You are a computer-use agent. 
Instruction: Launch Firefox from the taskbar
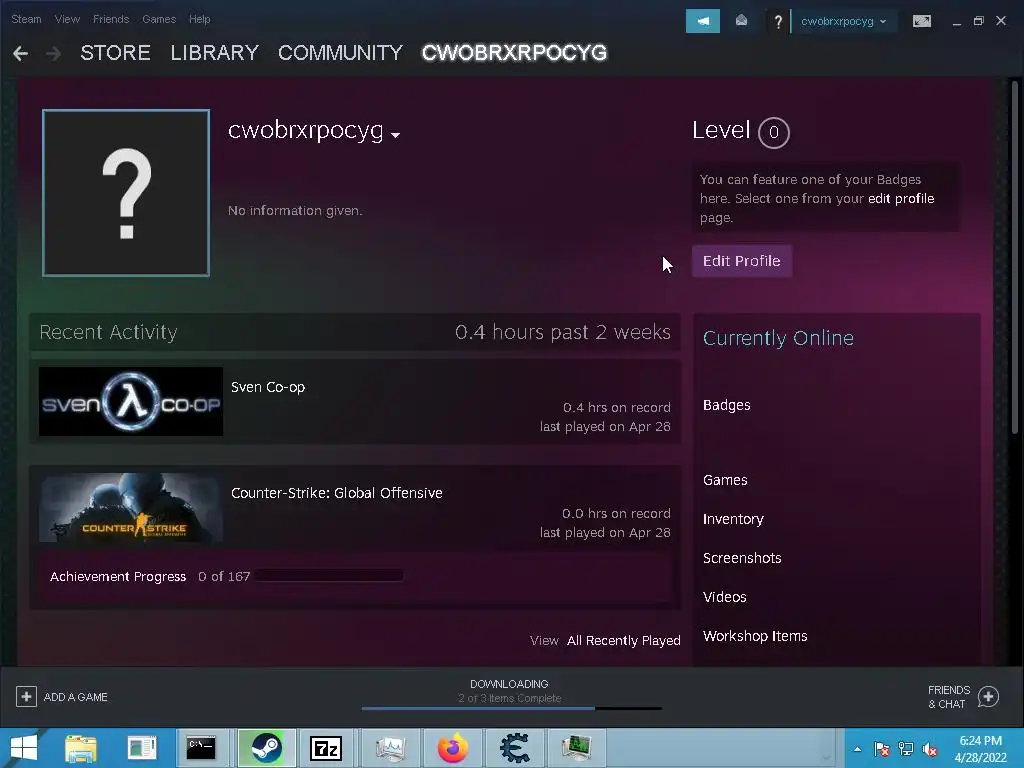453,748
